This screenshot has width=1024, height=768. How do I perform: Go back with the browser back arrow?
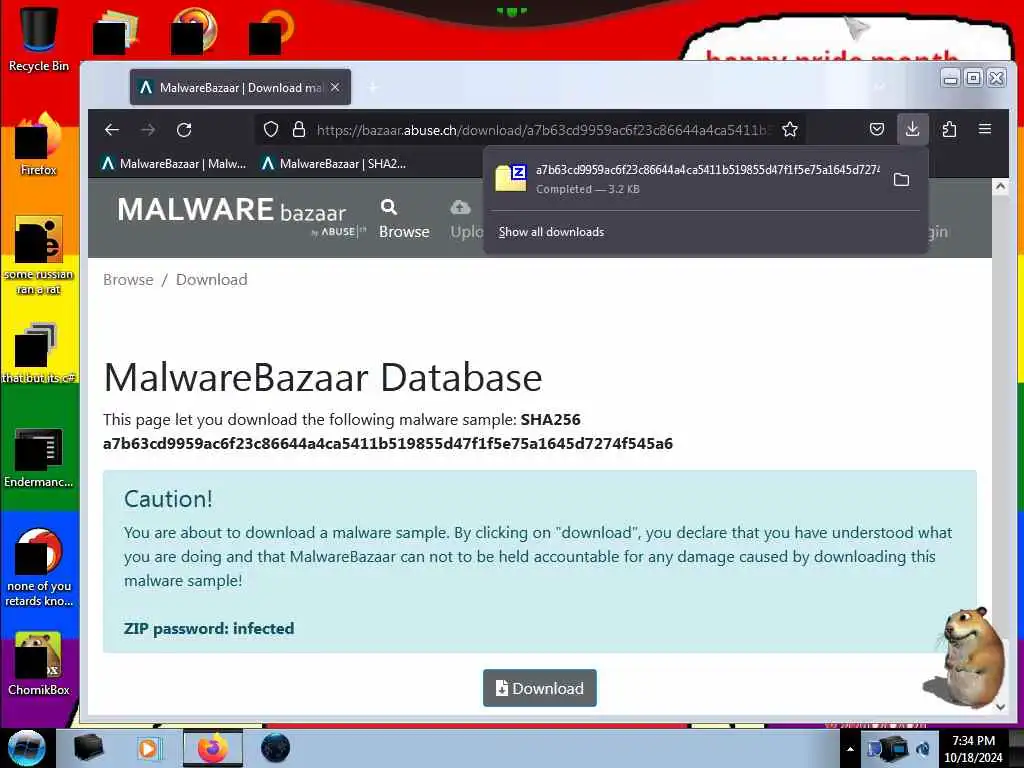coord(112,129)
